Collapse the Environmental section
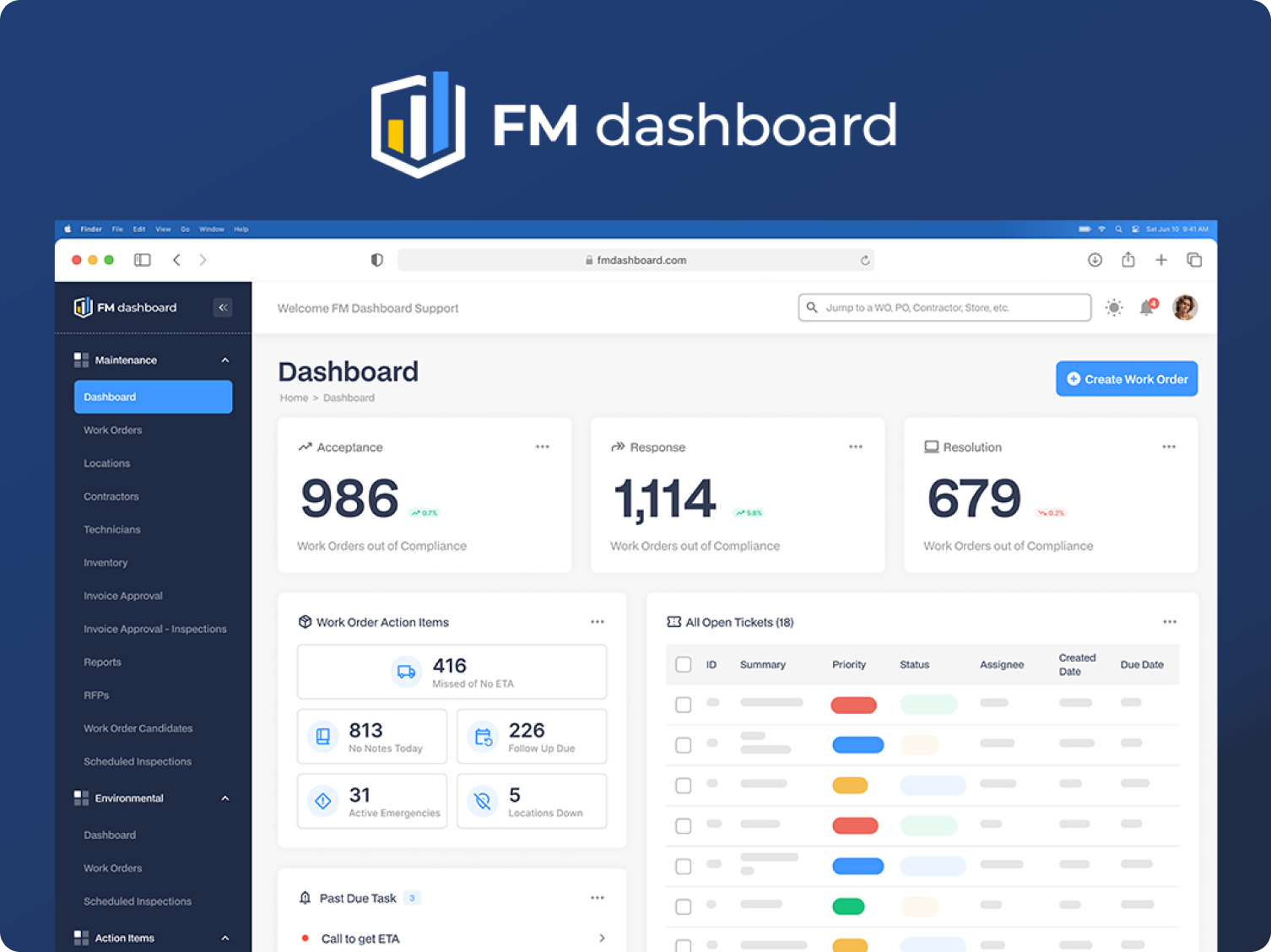 point(225,798)
